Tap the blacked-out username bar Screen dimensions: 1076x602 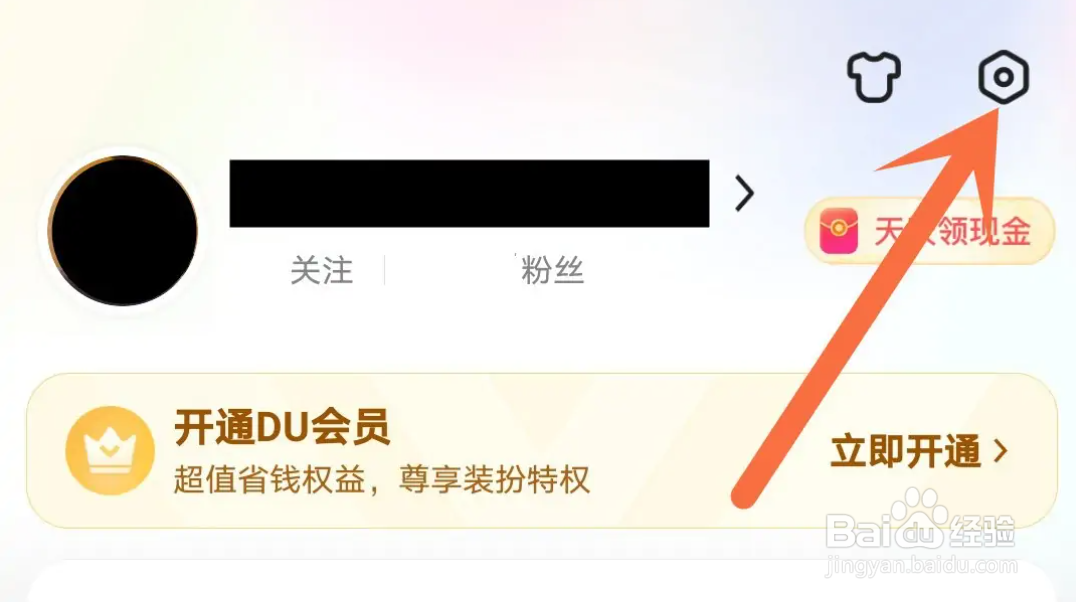click(x=469, y=193)
